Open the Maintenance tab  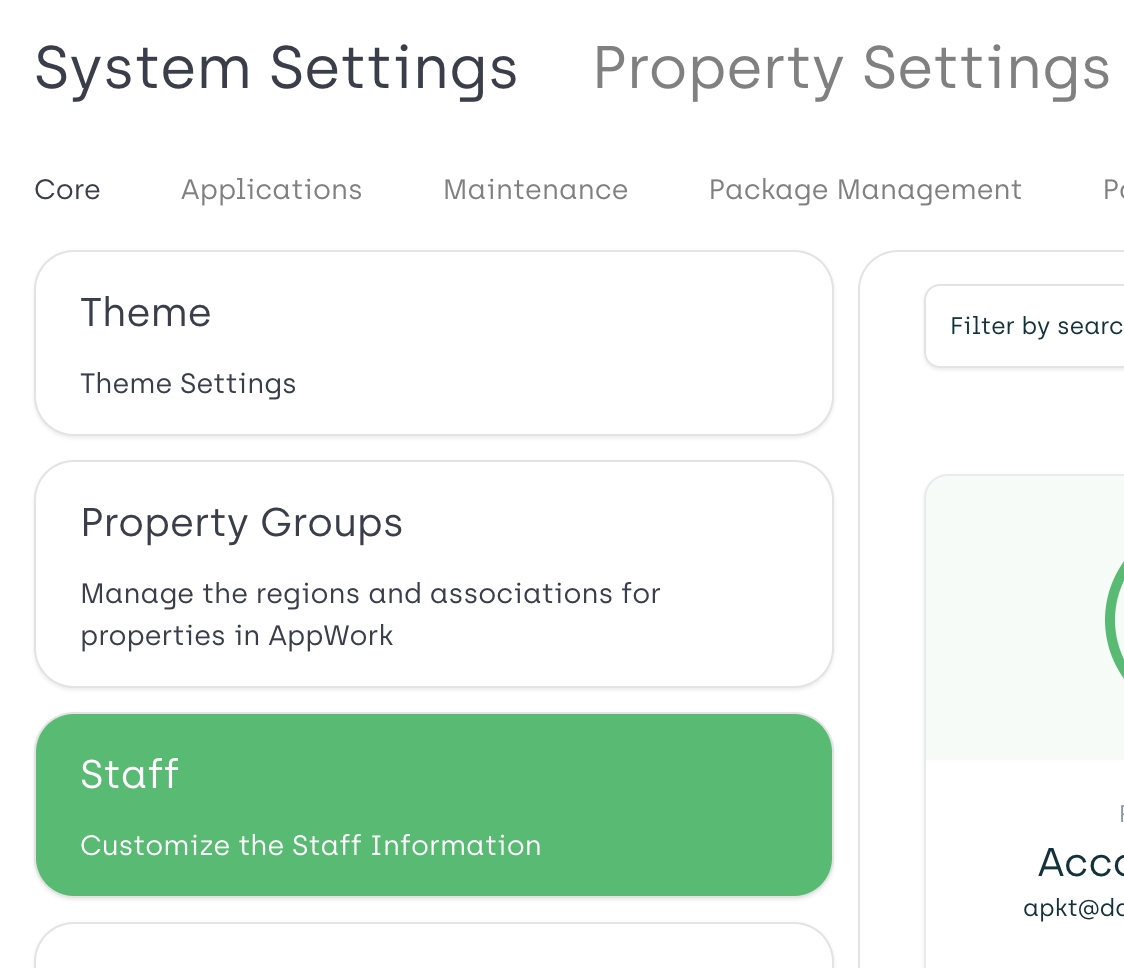click(535, 189)
